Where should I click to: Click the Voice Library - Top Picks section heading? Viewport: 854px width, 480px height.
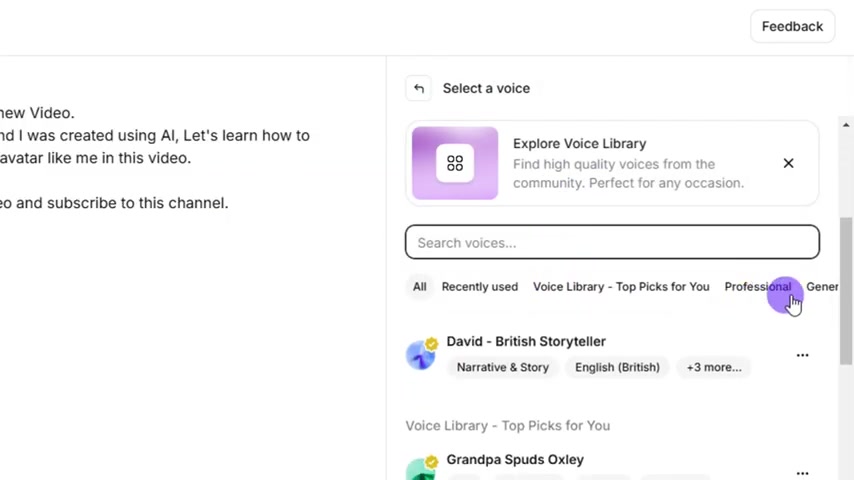508,426
